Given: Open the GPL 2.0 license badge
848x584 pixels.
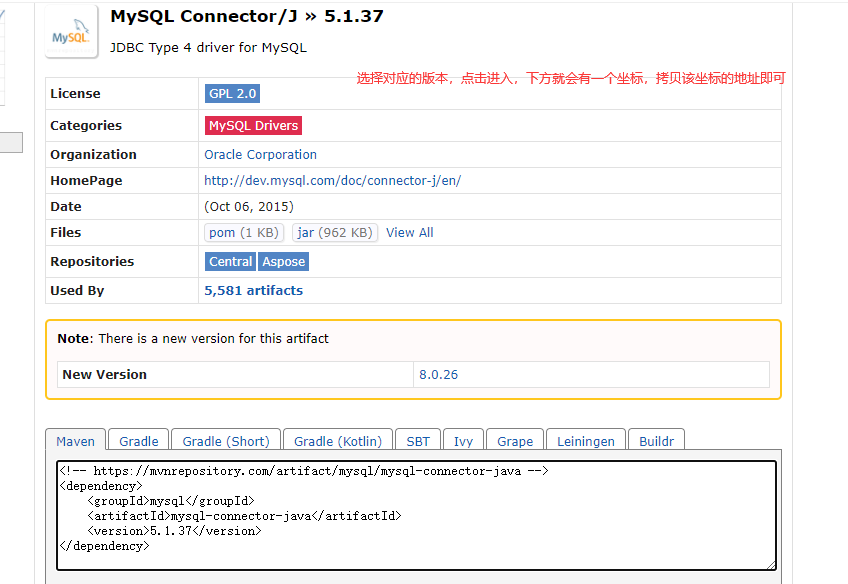Looking at the screenshot, I should (x=233, y=94).
